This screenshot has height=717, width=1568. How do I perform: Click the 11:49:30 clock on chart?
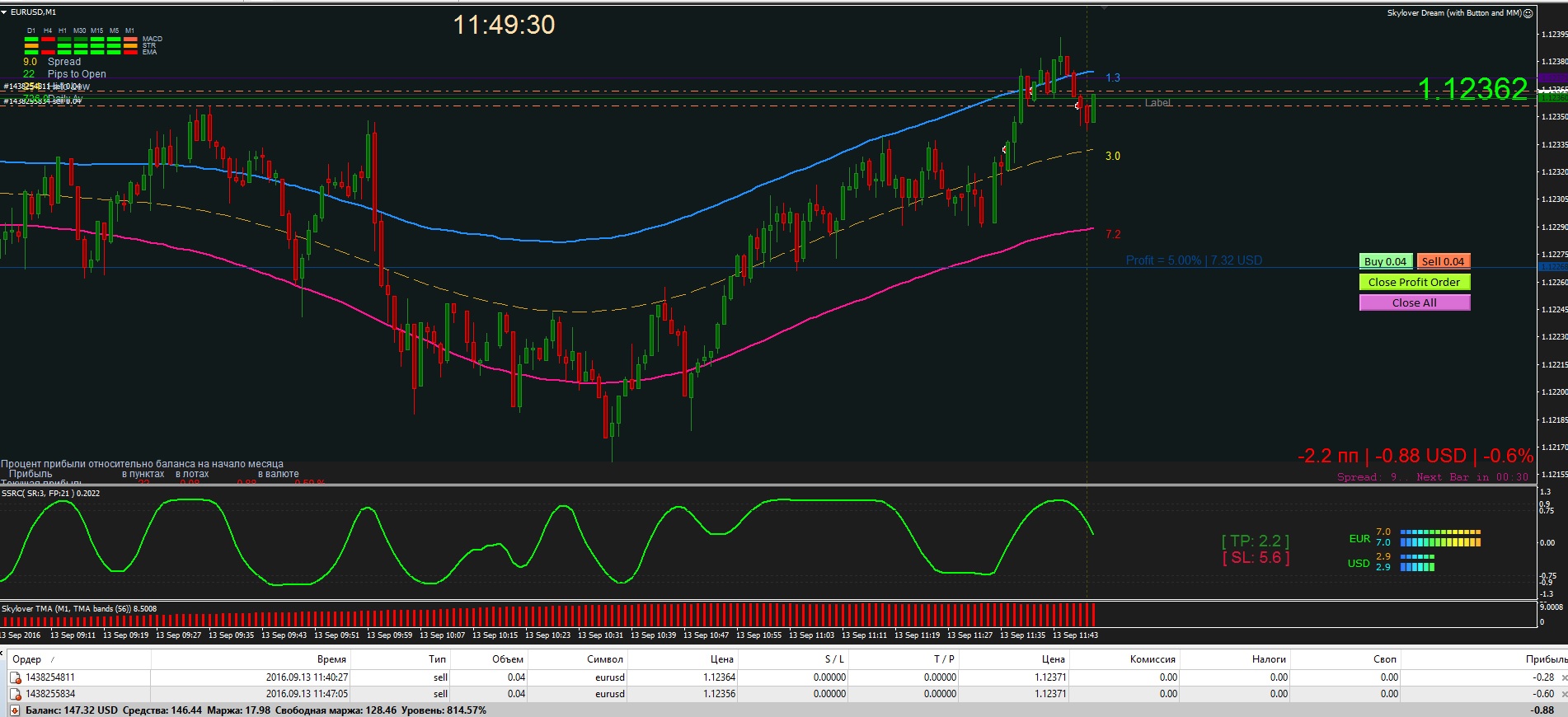(x=505, y=25)
